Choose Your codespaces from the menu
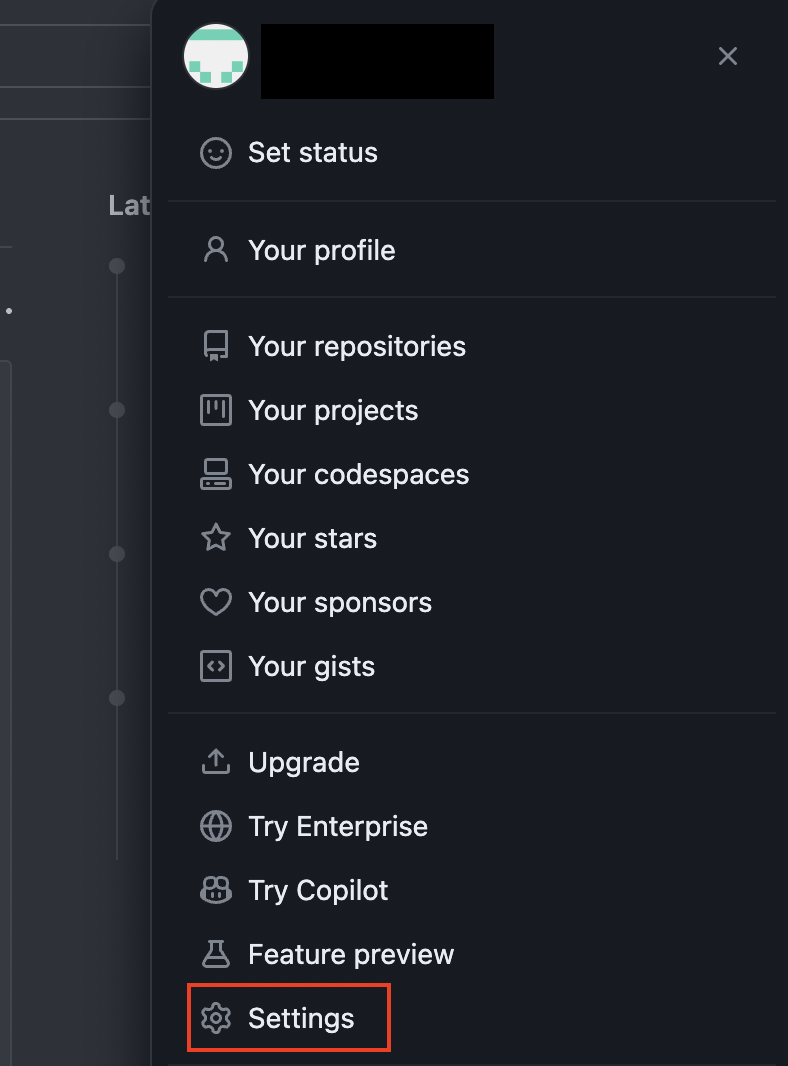 tap(358, 473)
